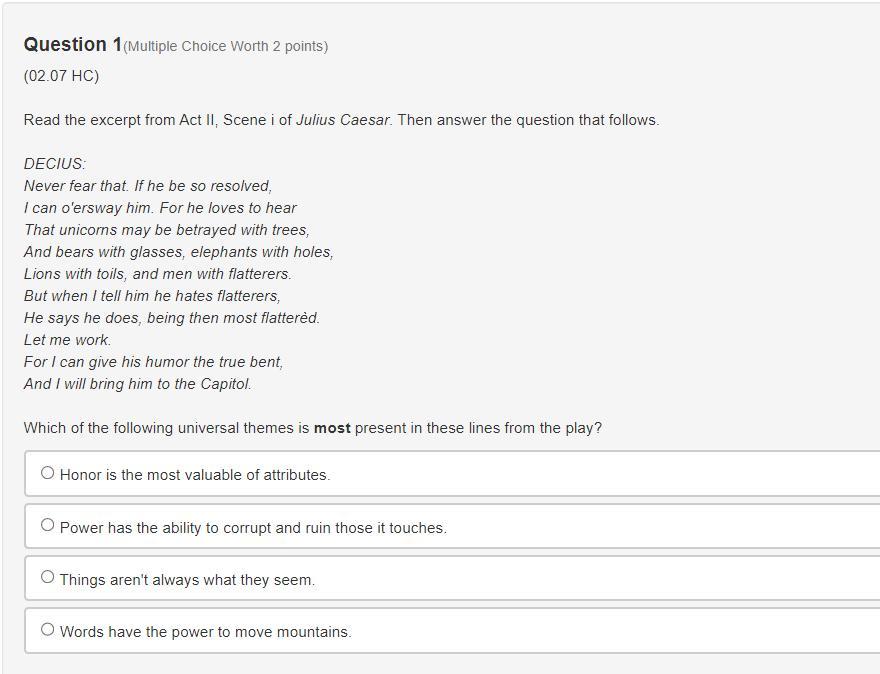Viewport: 880px width, 674px height.
Task: Click the line about unicorns betrayed with trees
Action: (167, 230)
